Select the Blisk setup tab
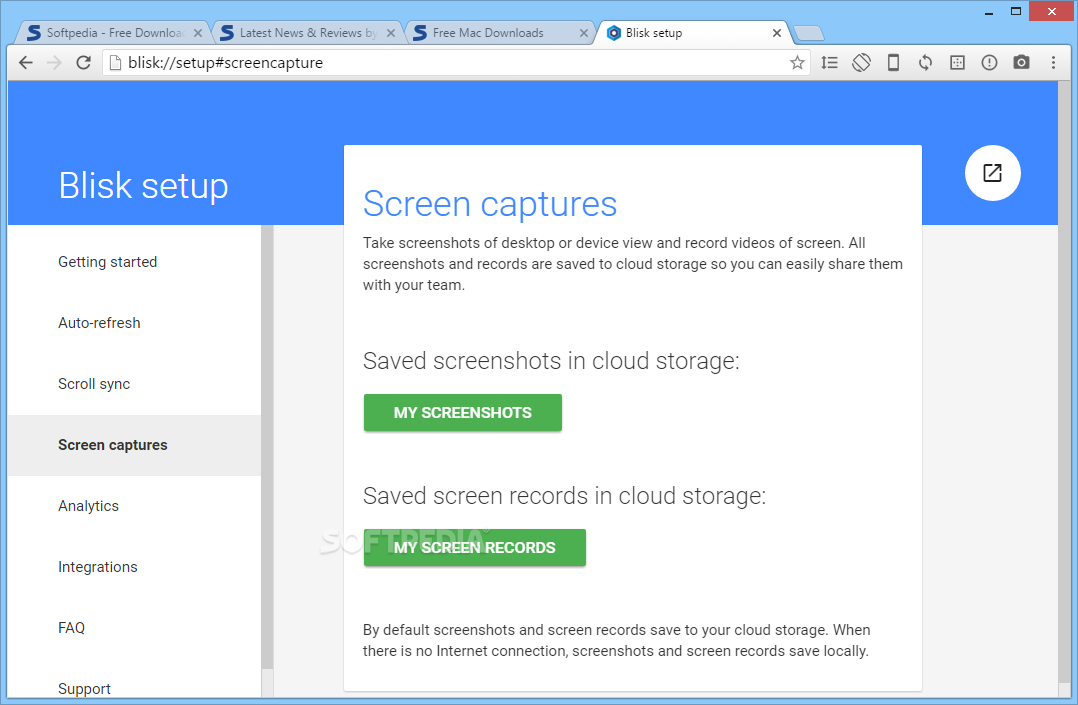 click(x=693, y=33)
